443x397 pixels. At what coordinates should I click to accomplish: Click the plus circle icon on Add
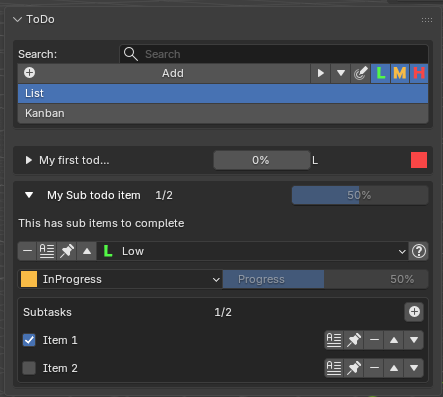[x=29, y=73]
